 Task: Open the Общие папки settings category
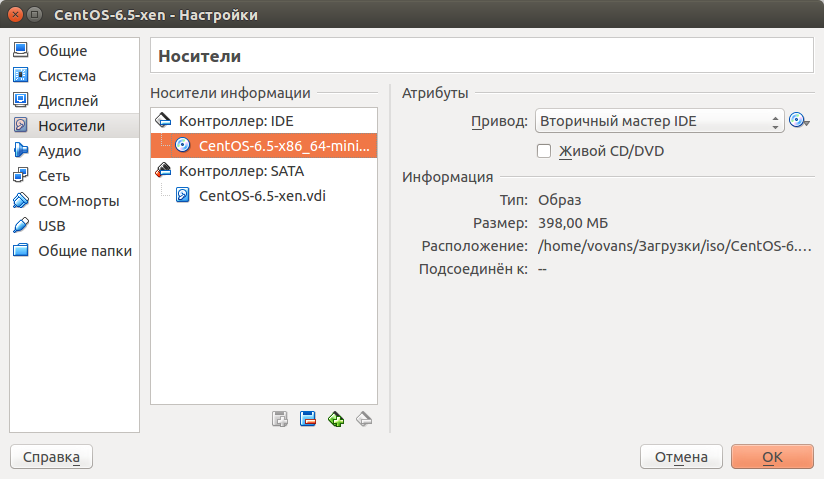74,251
